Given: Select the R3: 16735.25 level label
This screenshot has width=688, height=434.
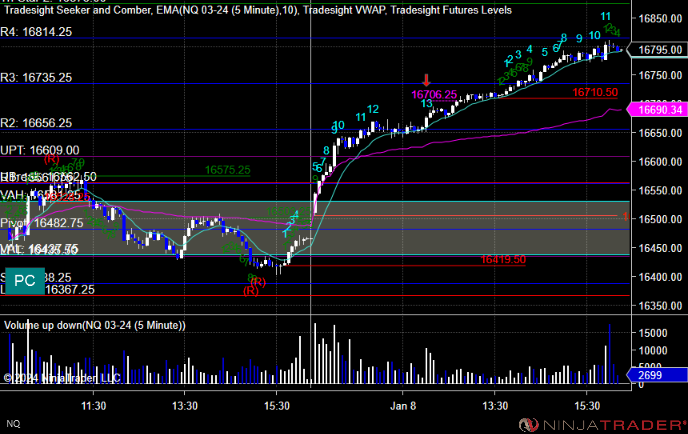Looking at the screenshot, I should (36, 78).
